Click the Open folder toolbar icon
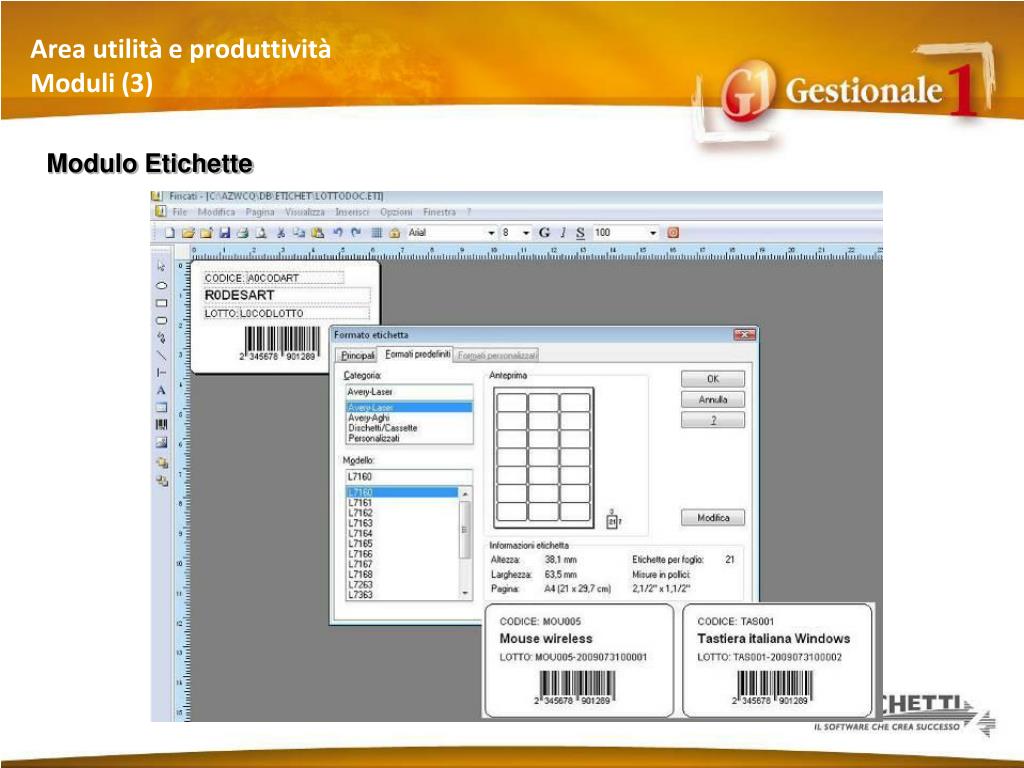 pyautogui.click(x=188, y=232)
